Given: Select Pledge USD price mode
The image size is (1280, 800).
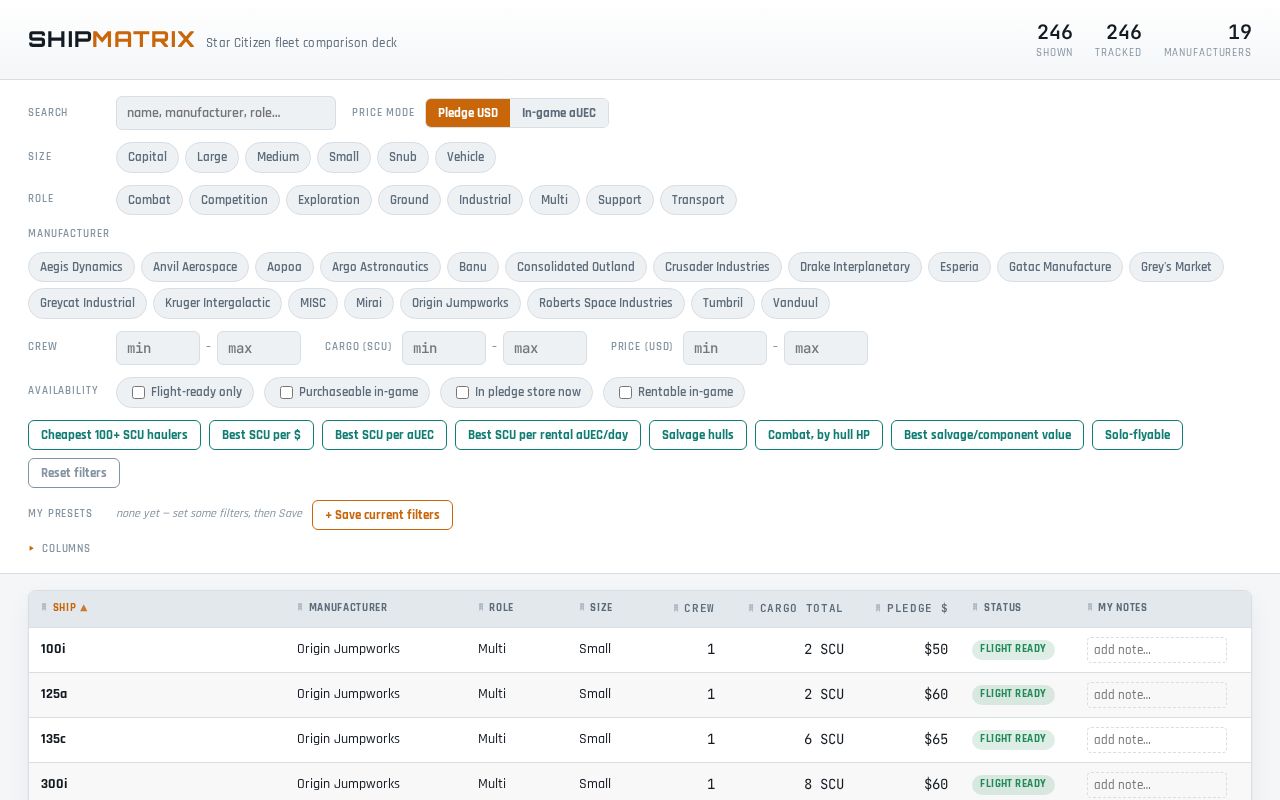Looking at the screenshot, I should pos(468,113).
